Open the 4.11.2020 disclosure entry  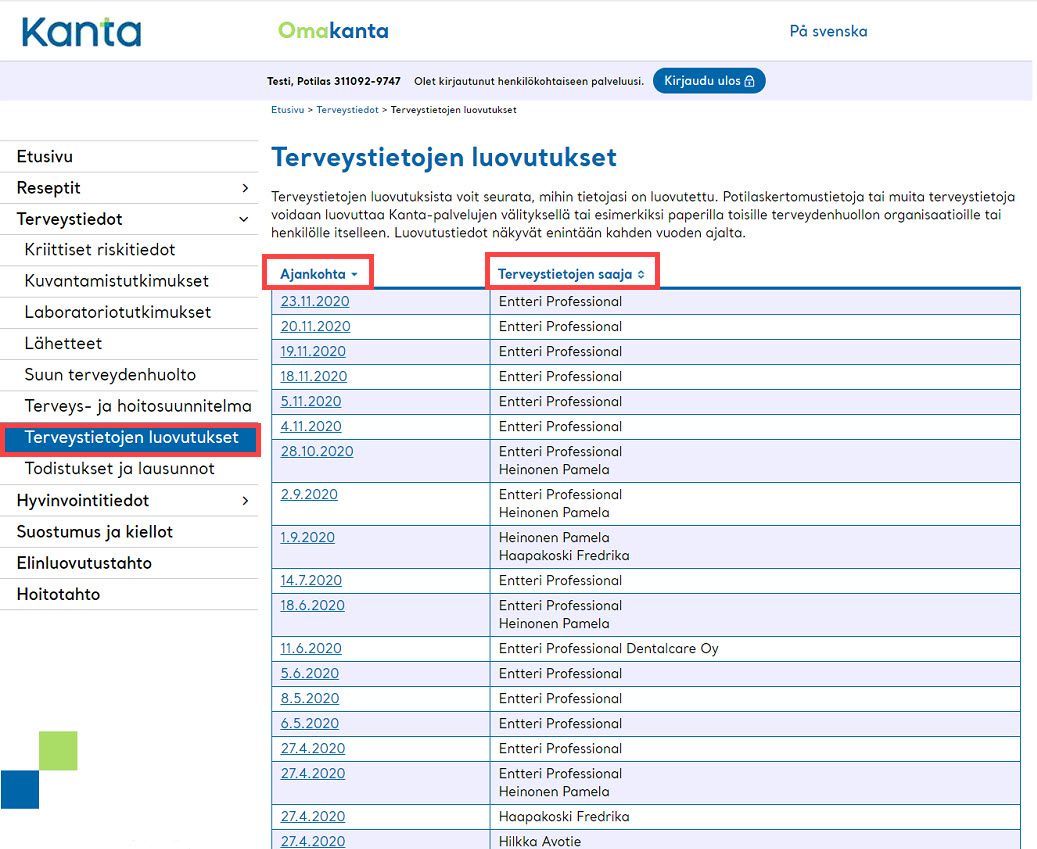coord(311,427)
